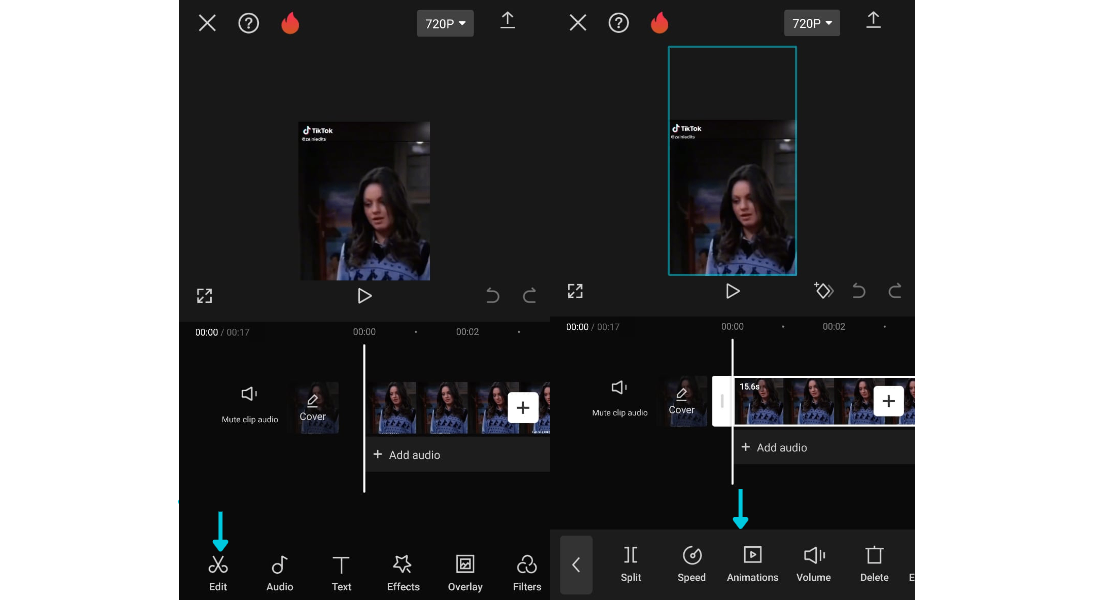Redo action in left screen
1100x600 pixels.
coord(530,295)
